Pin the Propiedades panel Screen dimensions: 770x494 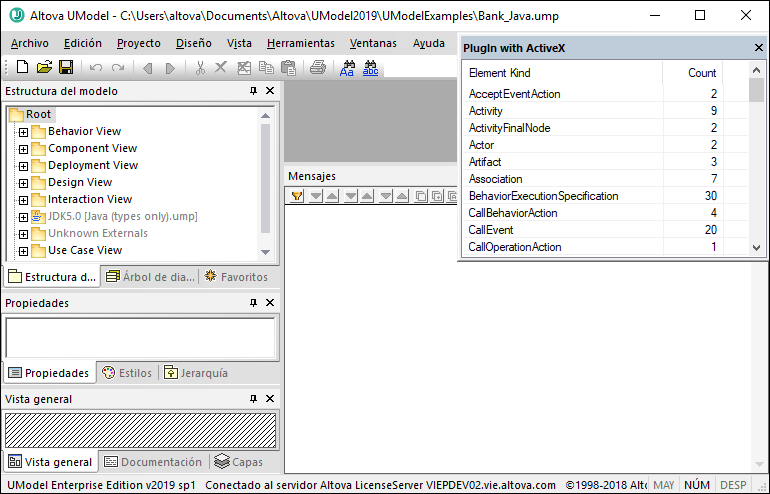click(x=253, y=303)
